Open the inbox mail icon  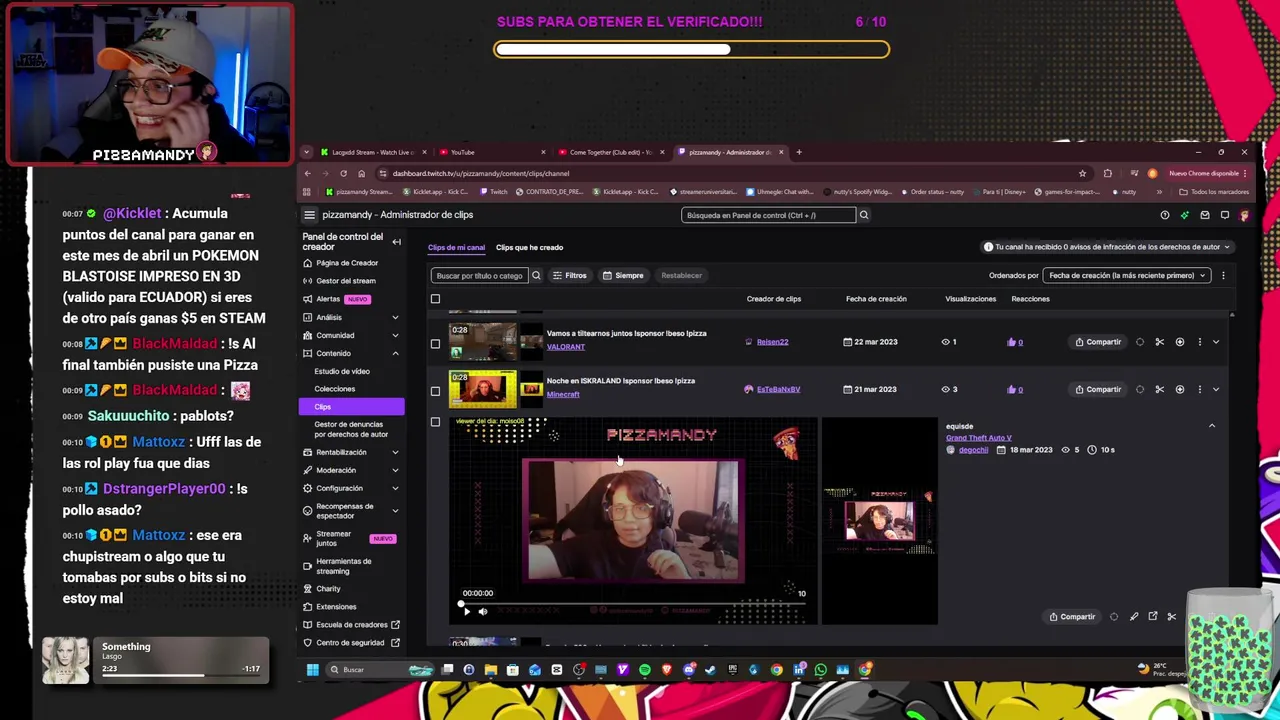(x=1204, y=215)
